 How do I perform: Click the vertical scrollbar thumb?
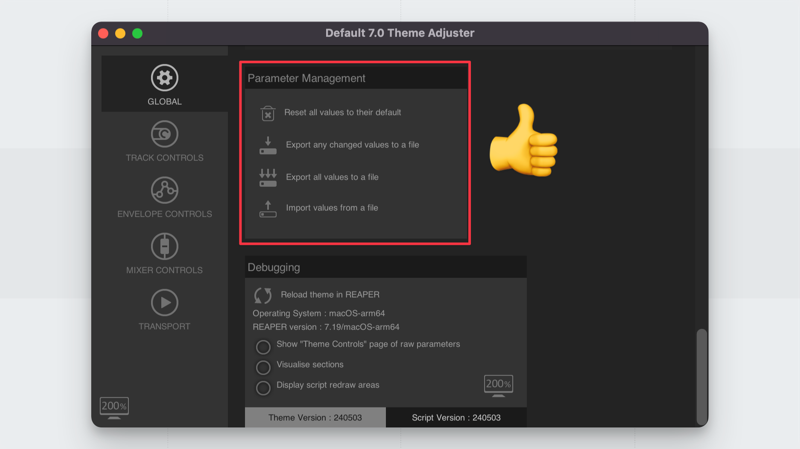(702, 376)
